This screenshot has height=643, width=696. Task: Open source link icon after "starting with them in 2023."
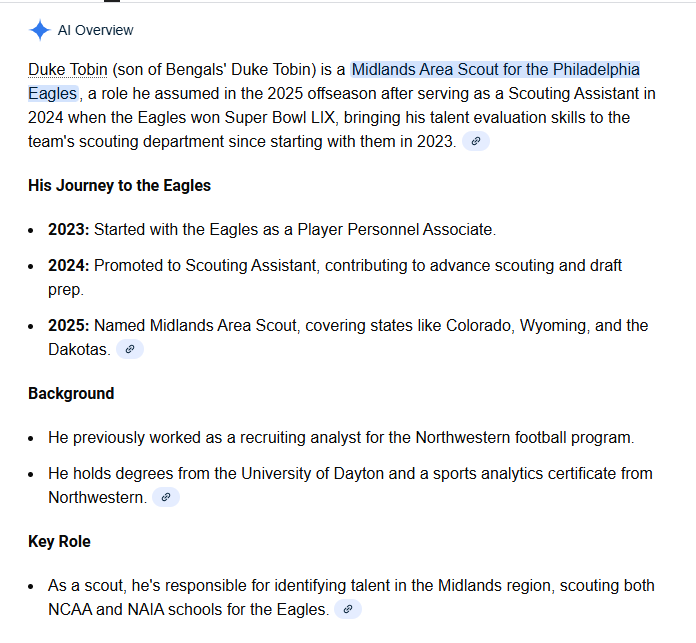[476, 142]
